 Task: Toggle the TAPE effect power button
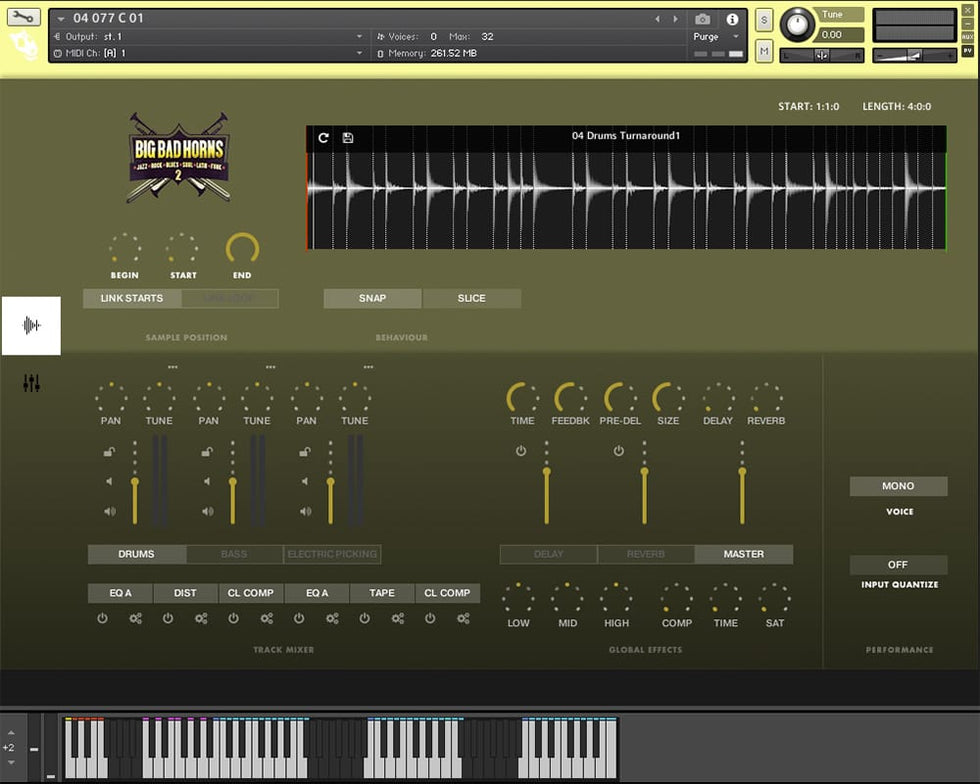coord(364,619)
